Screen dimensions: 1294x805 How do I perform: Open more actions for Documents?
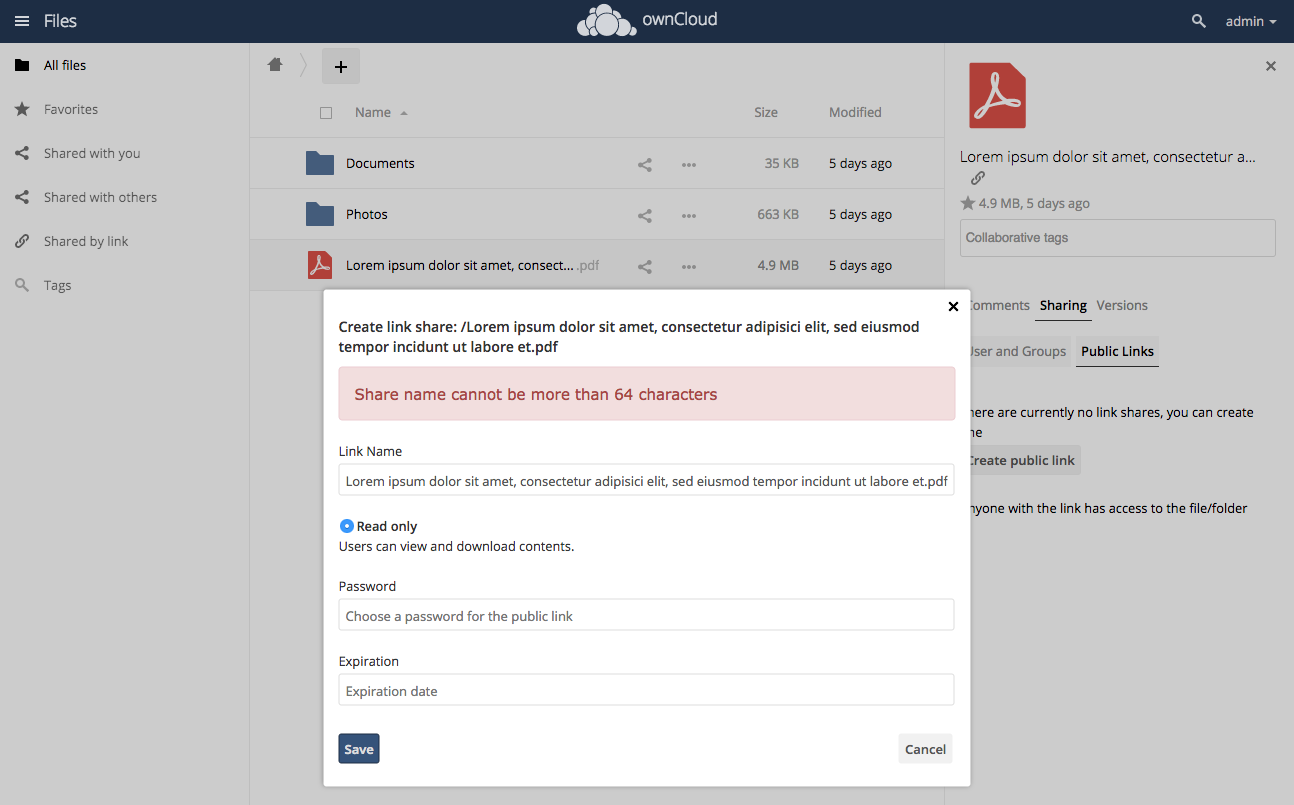click(689, 164)
